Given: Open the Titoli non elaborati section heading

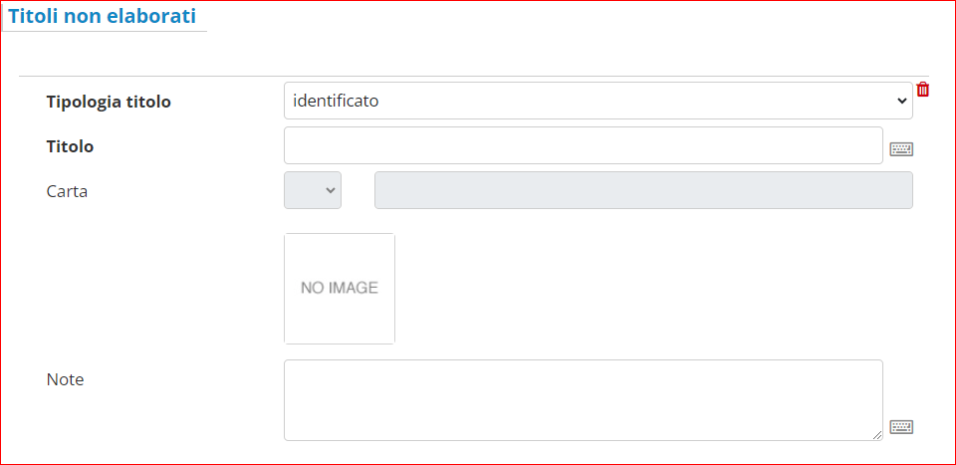Looking at the screenshot, I should [x=102, y=17].
